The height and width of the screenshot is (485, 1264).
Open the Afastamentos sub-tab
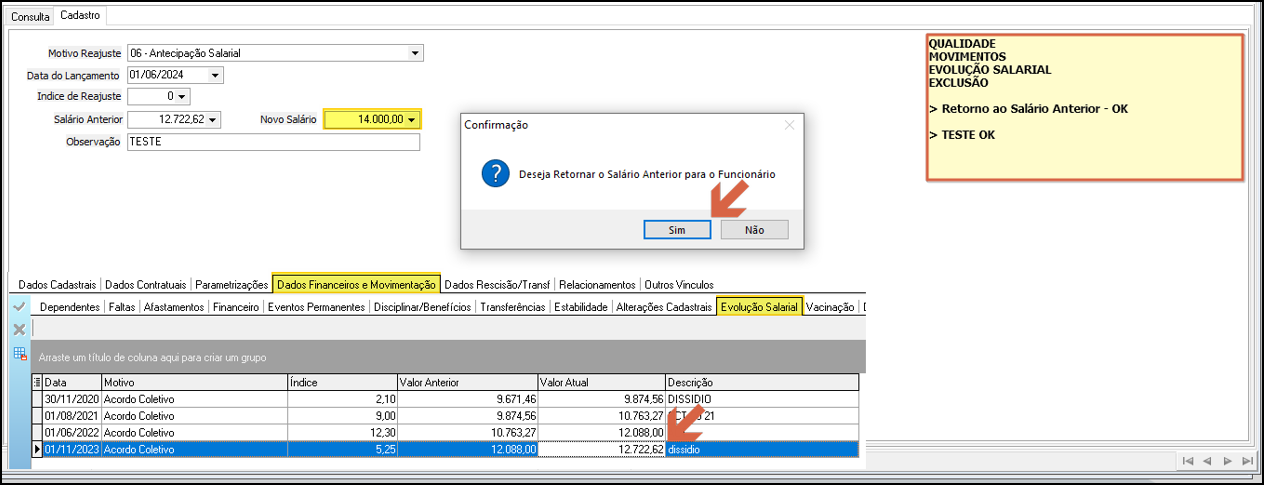(174, 307)
